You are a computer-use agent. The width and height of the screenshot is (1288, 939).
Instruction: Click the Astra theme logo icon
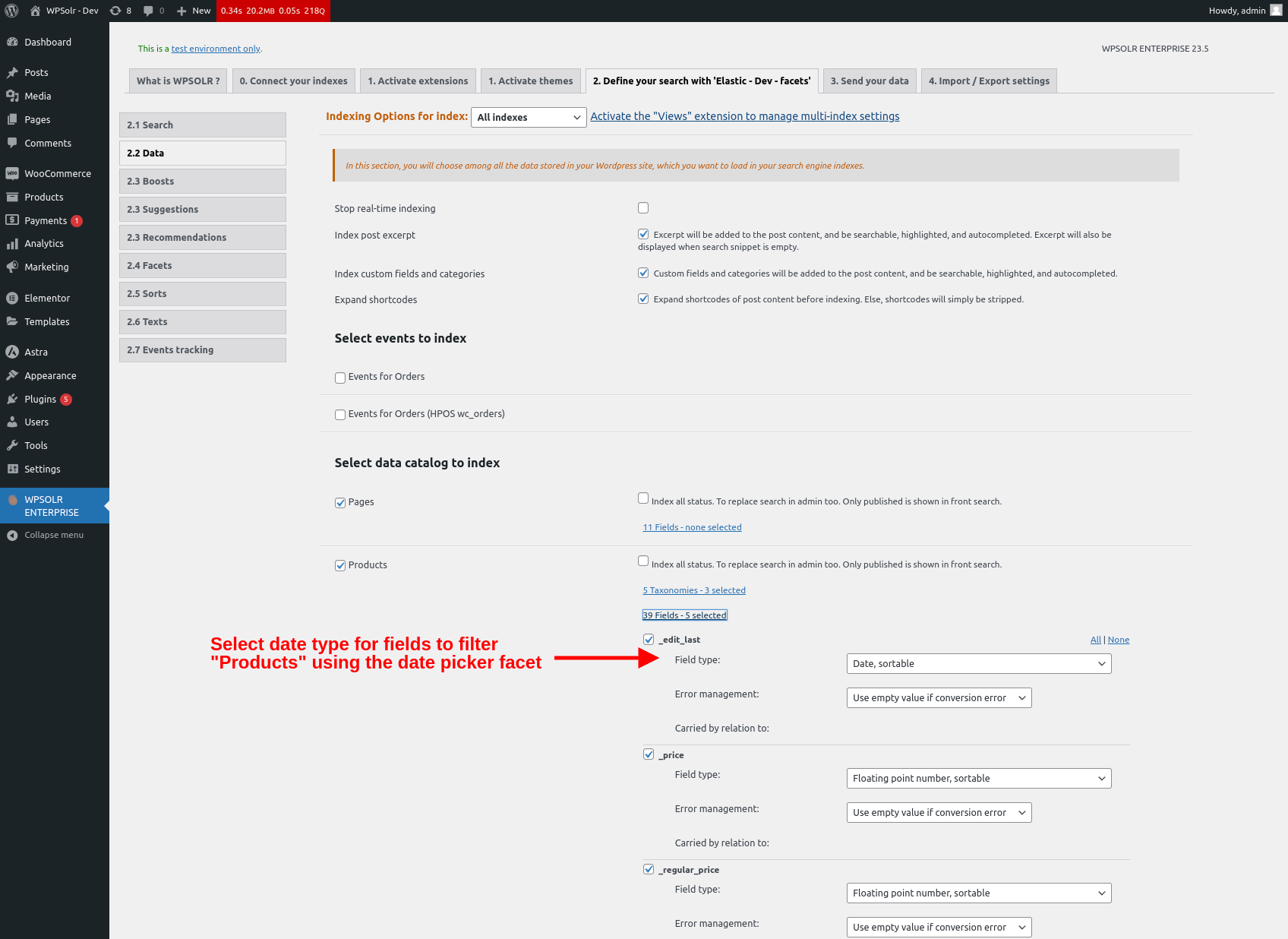[12, 352]
